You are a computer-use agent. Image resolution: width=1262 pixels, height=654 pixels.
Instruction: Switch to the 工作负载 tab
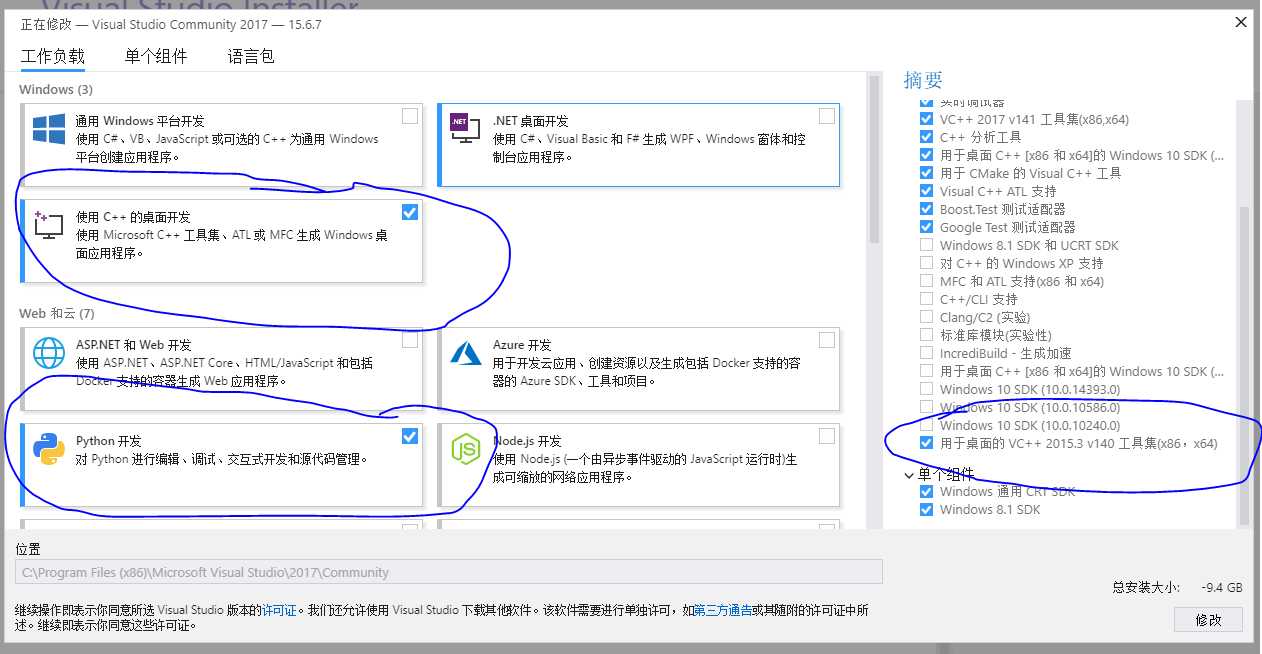tap(53, 56)
